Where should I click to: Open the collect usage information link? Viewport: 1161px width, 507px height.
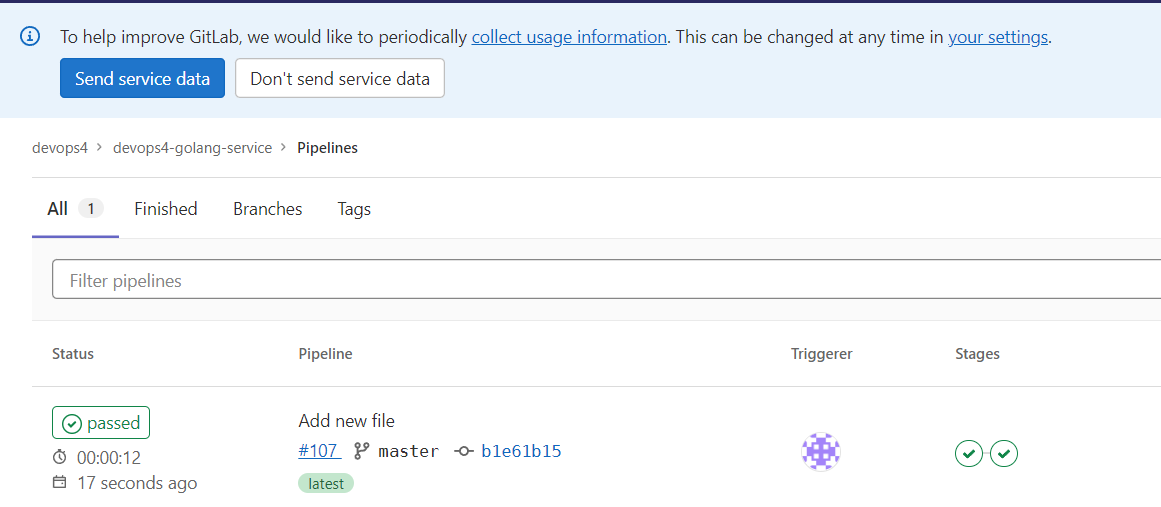click(x=569, y=37)
